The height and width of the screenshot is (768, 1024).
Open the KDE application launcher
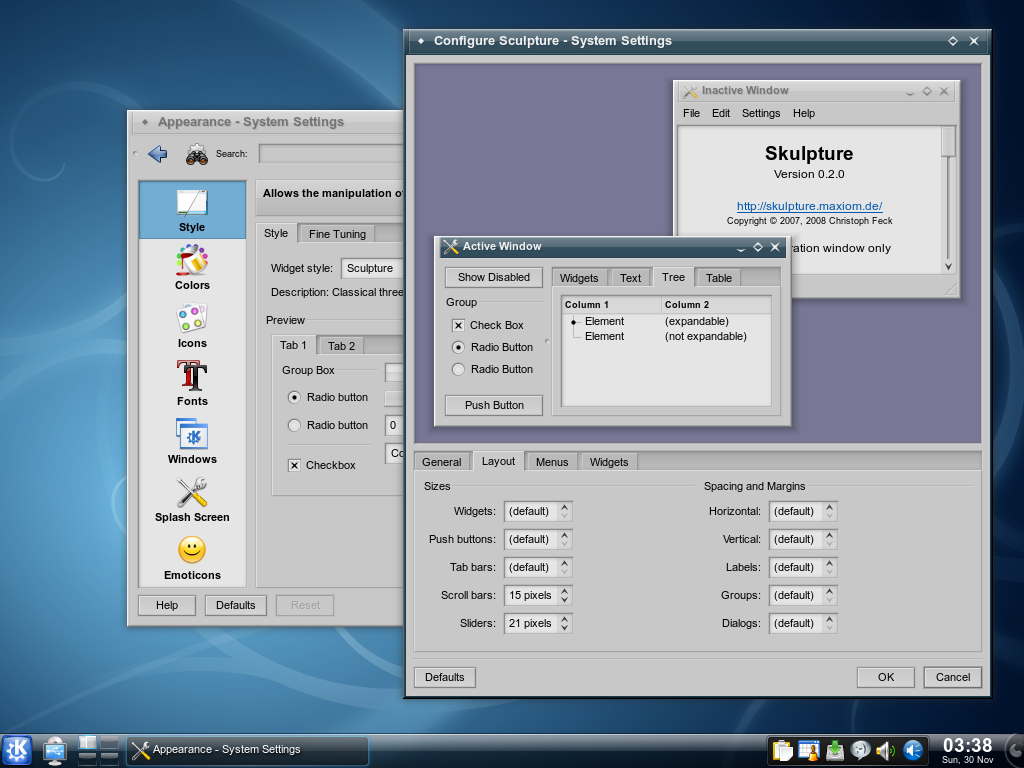pyautogui.click(x=16, y=750)
